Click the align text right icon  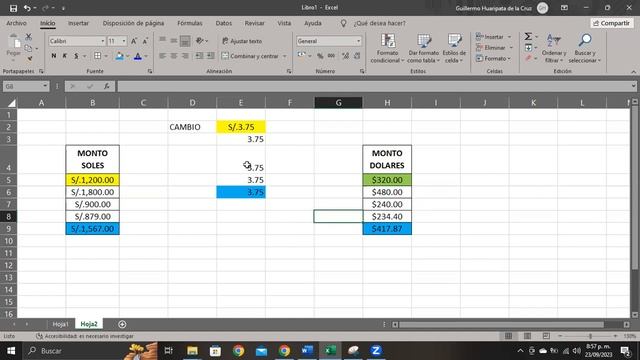pos(185,56)
